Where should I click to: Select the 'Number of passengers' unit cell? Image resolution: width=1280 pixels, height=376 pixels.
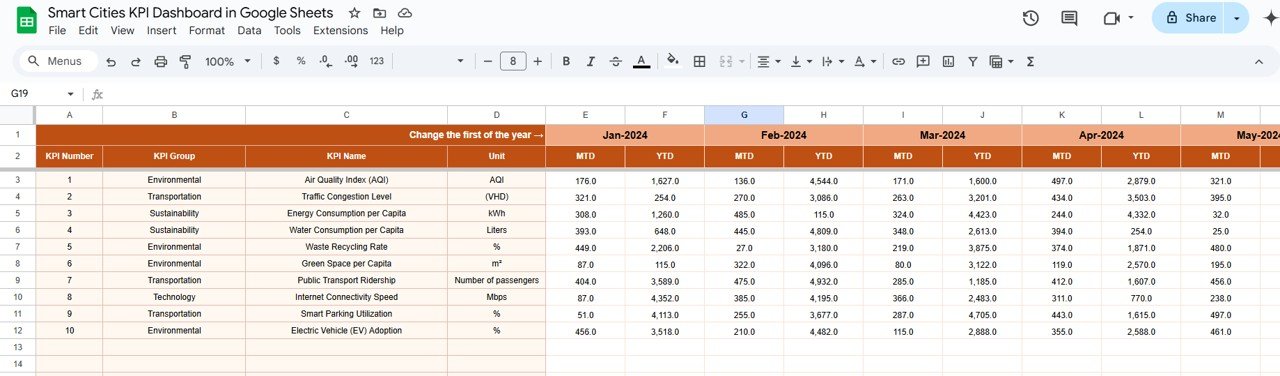click(496, 280)
